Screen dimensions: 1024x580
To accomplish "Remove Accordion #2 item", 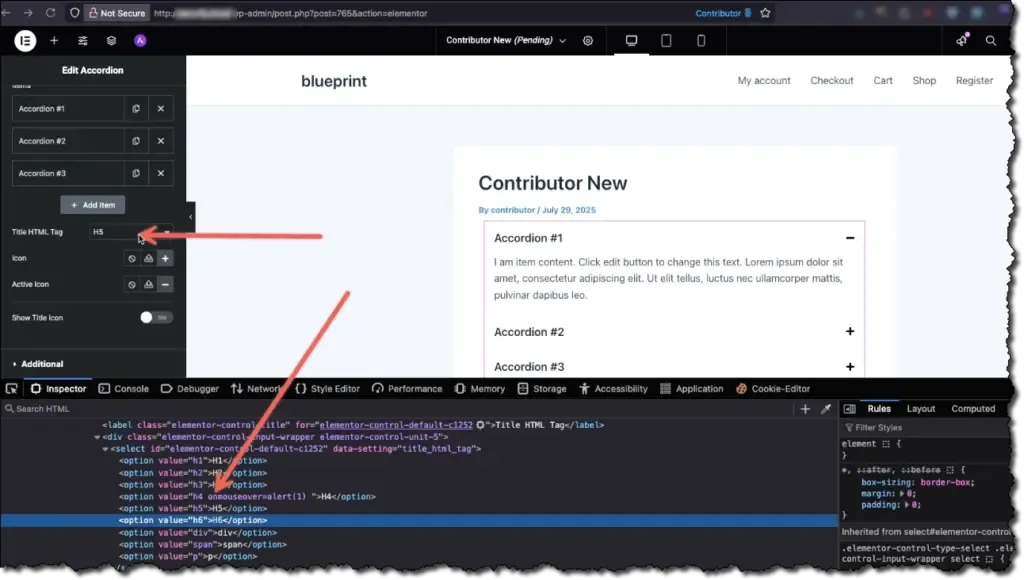I will coord(161,141).
